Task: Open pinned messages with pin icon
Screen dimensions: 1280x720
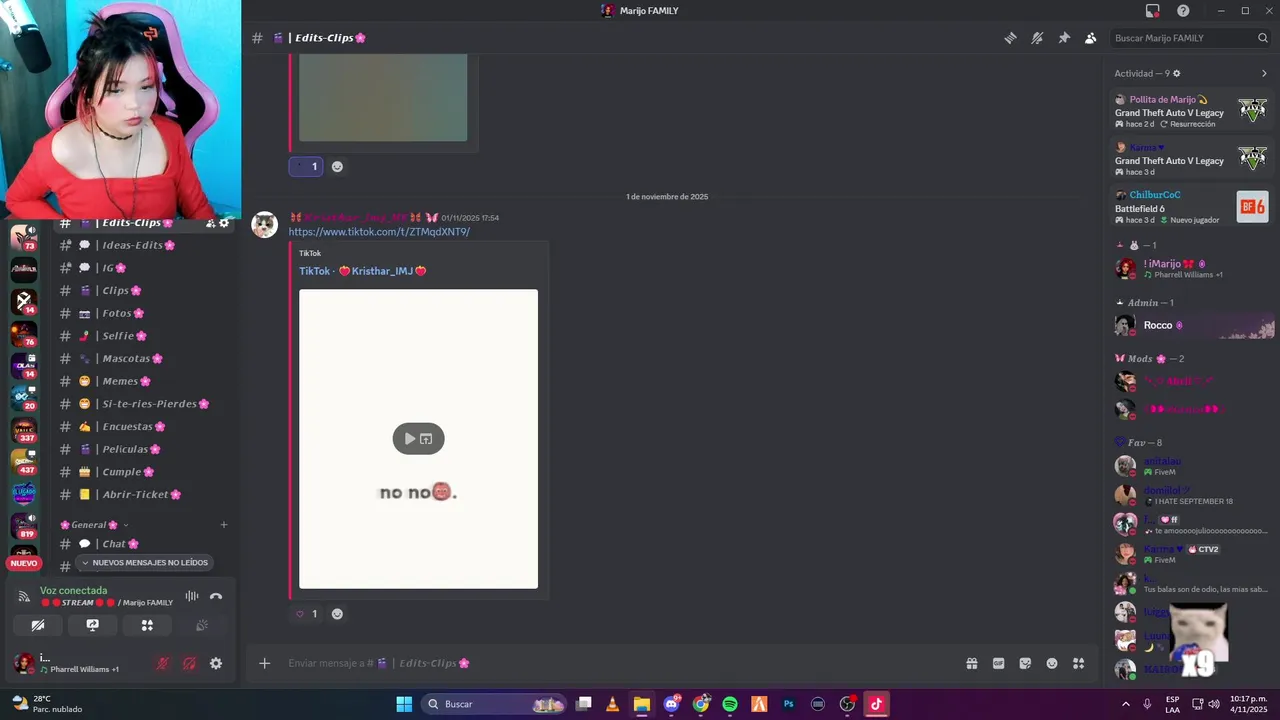Action: tap(1064, 38)
